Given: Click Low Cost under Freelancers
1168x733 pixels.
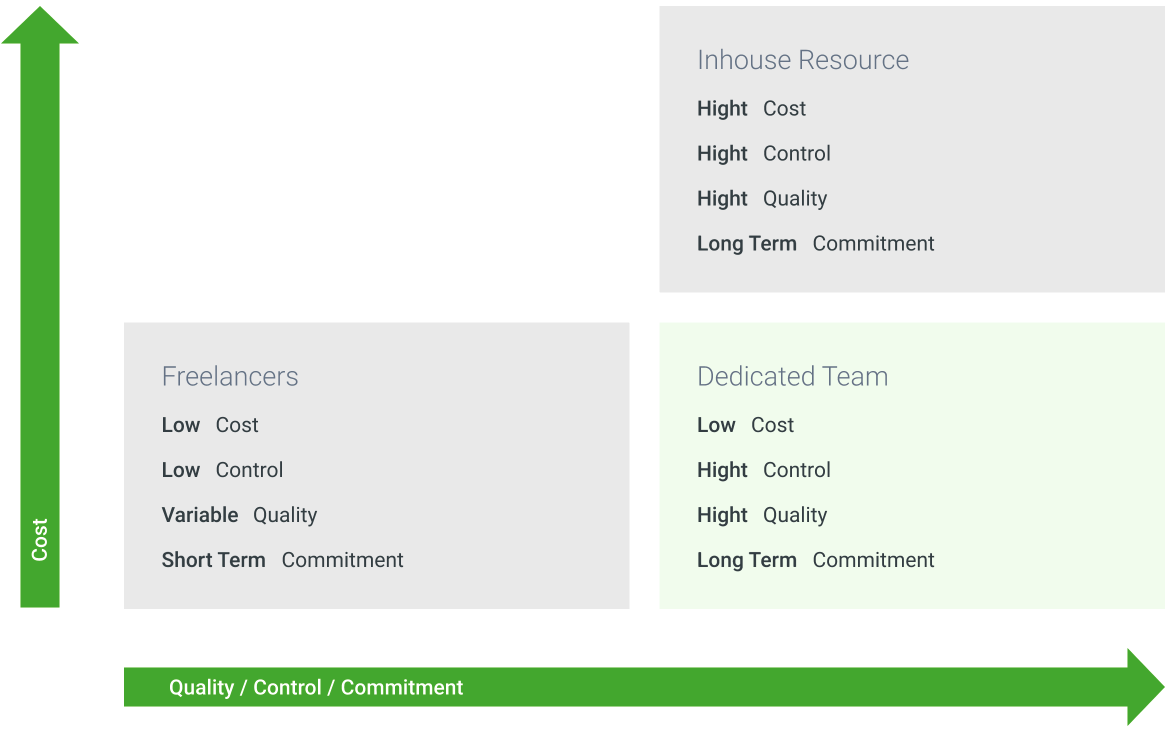Looking at the screenshot, I should click(210, 425).
